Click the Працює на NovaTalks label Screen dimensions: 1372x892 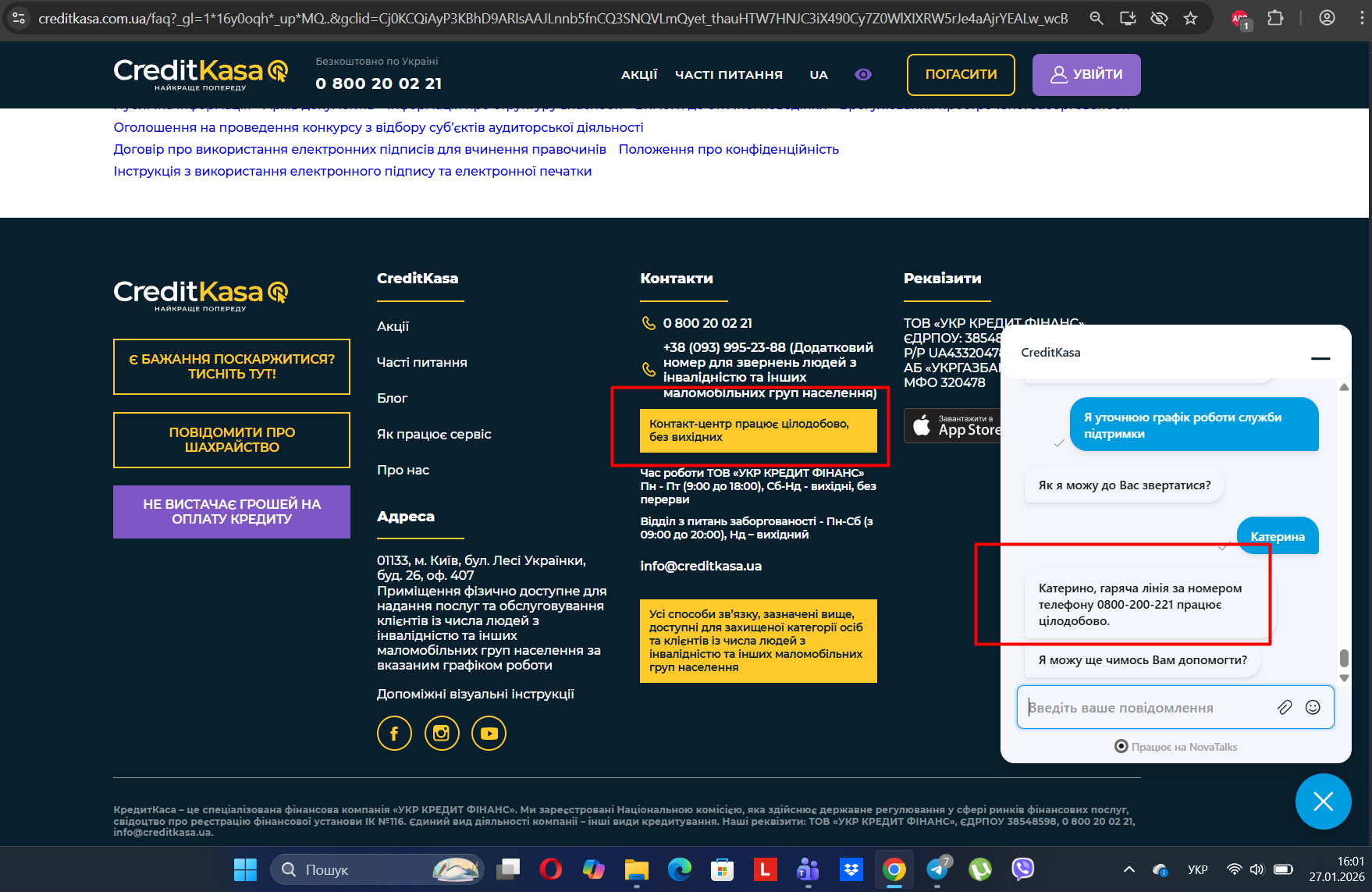(x=1176, y=747)
